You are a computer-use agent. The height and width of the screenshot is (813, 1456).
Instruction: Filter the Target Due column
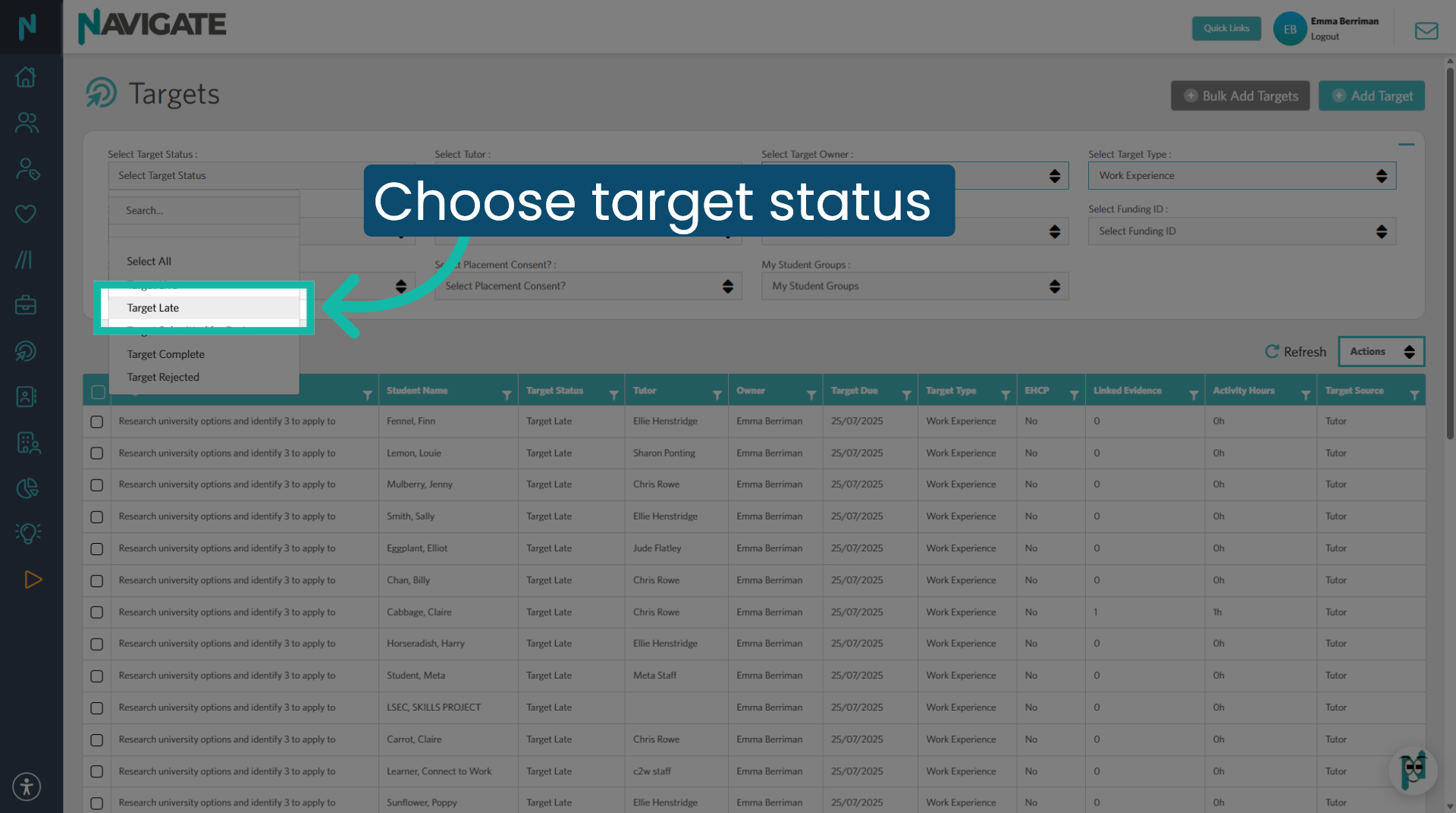click(906, 395)
